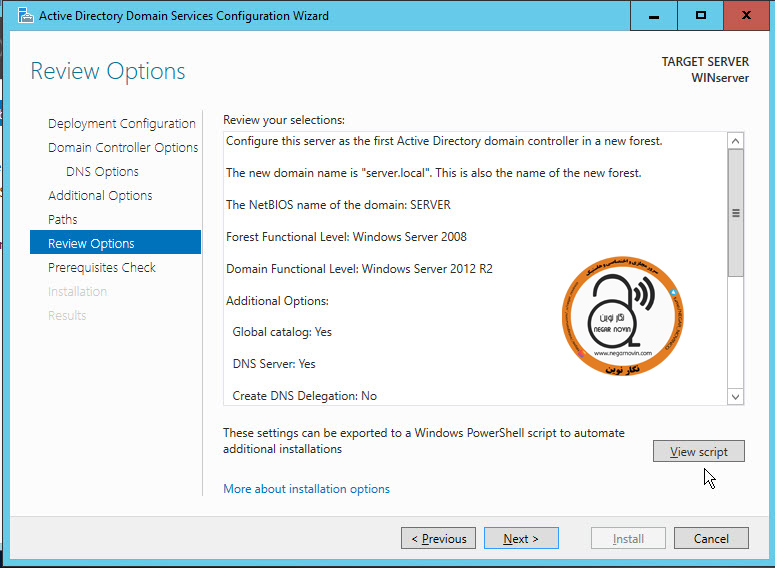This screenshot has height=568, width=775.
Task: Click scroll down arrow in selections box
Action: coord(735,396)
